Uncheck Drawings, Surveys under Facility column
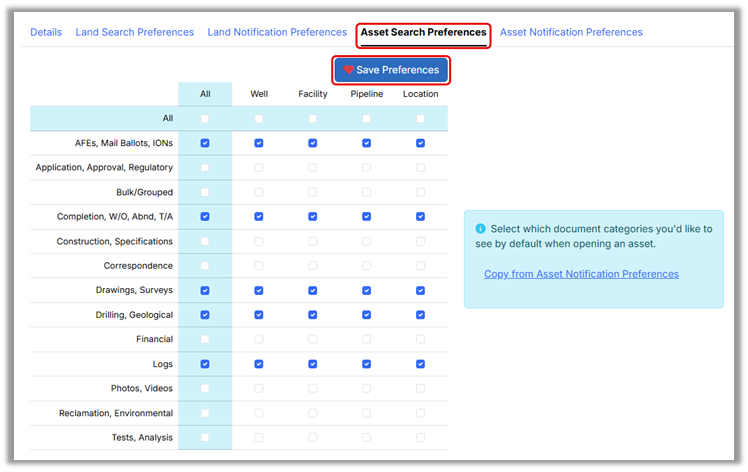The image size is (748, 472). (313, 290)
